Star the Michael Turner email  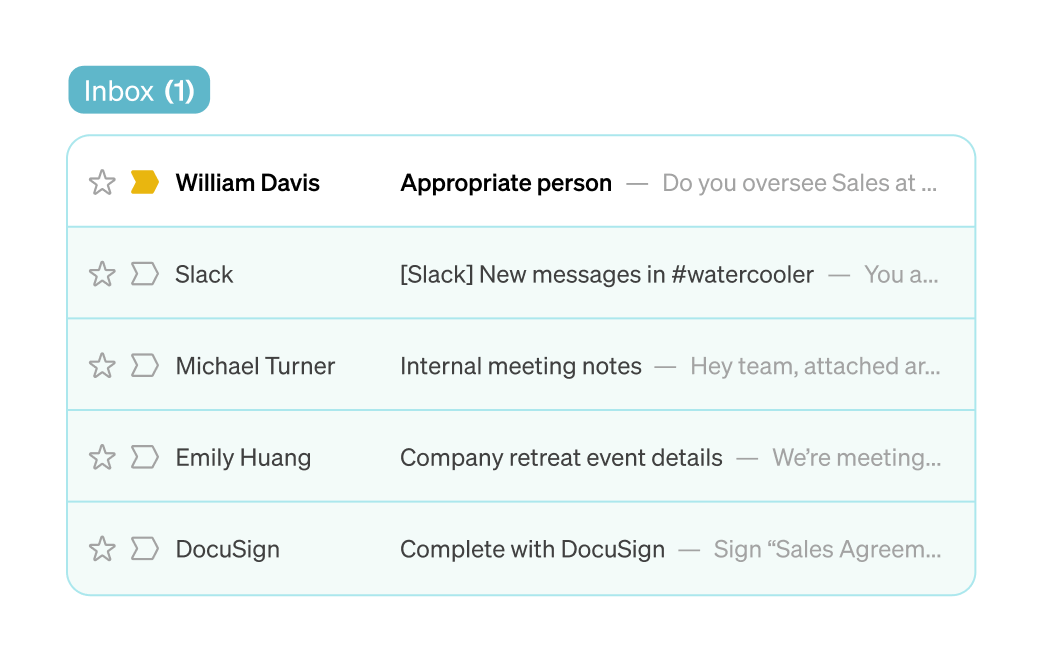pyautogui.click(x=102, y=366)
